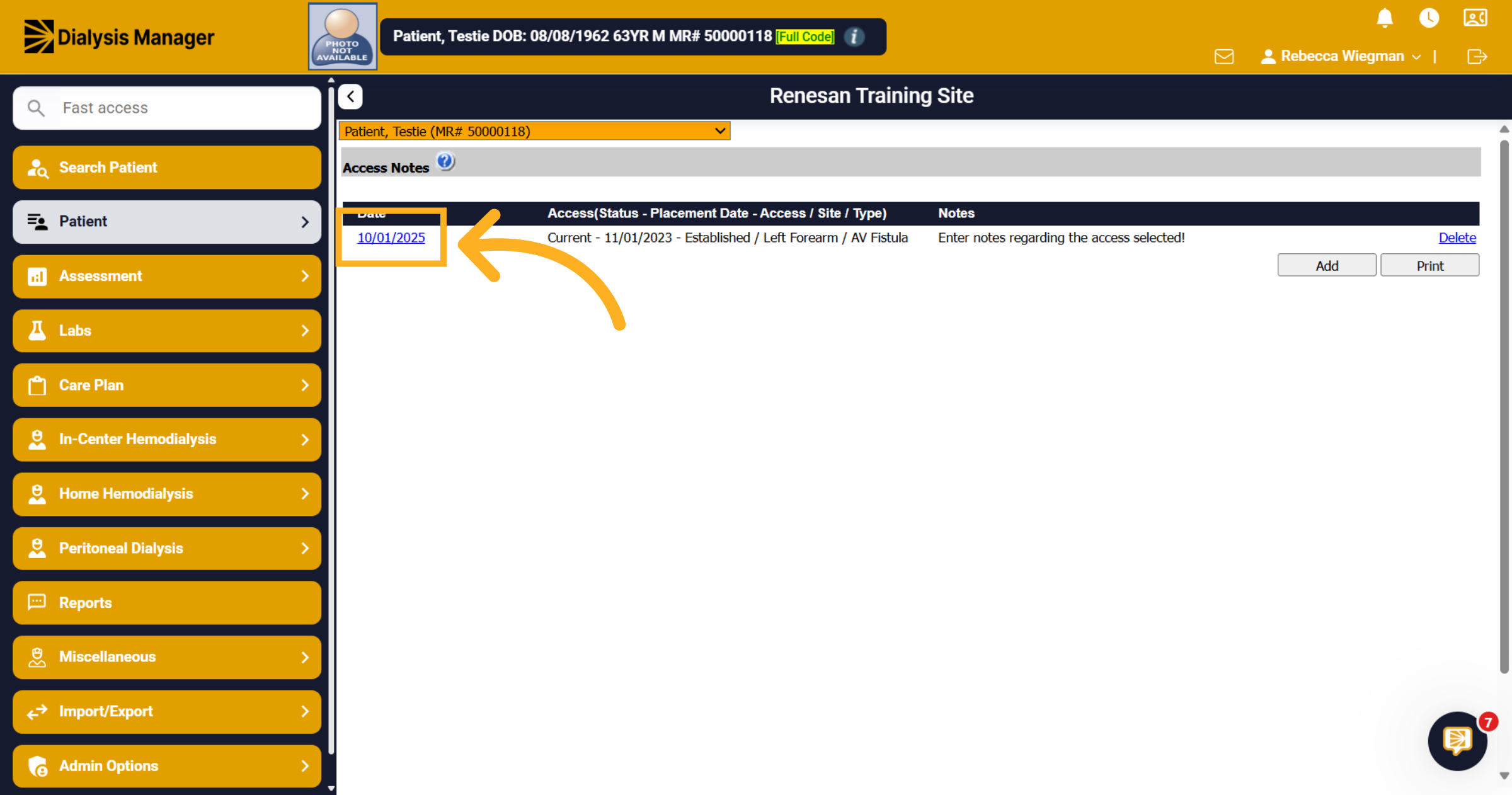Click the Full Code status badge

805,37
